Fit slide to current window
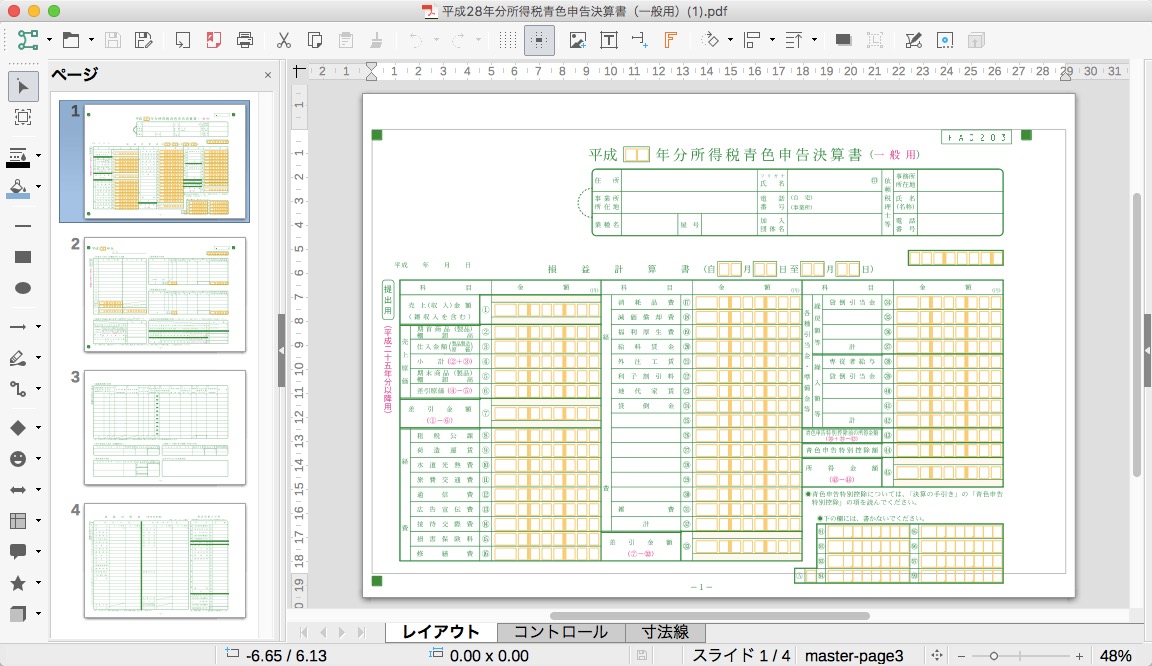Viewport: 1152px width, 666px height. 937,656
